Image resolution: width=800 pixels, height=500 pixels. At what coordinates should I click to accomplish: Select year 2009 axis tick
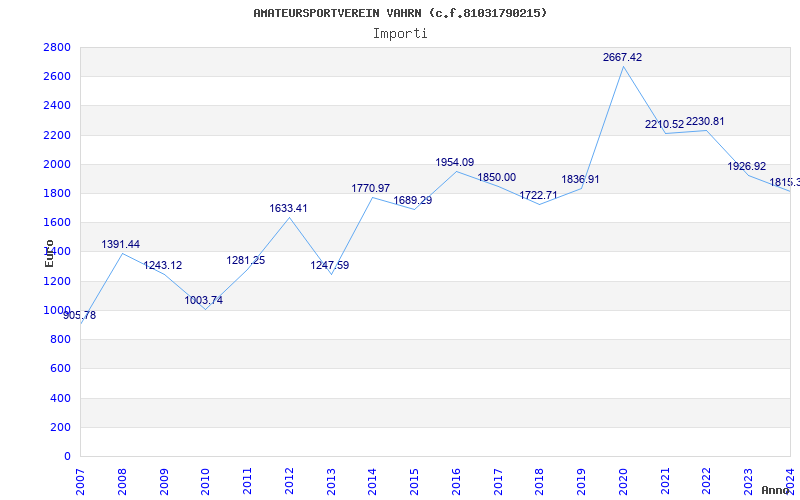click(164, 482)
